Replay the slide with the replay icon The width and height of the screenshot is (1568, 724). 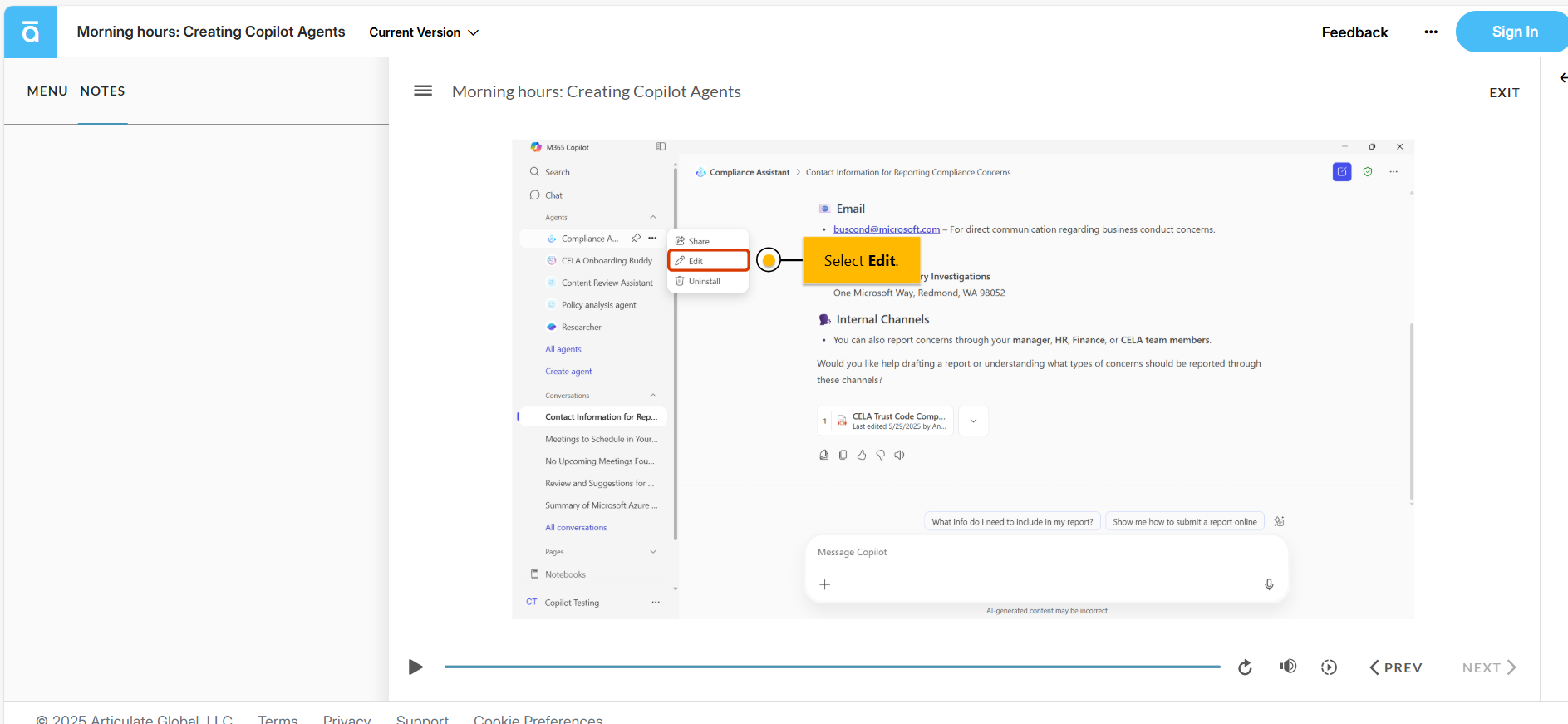tap(1245, 667)
